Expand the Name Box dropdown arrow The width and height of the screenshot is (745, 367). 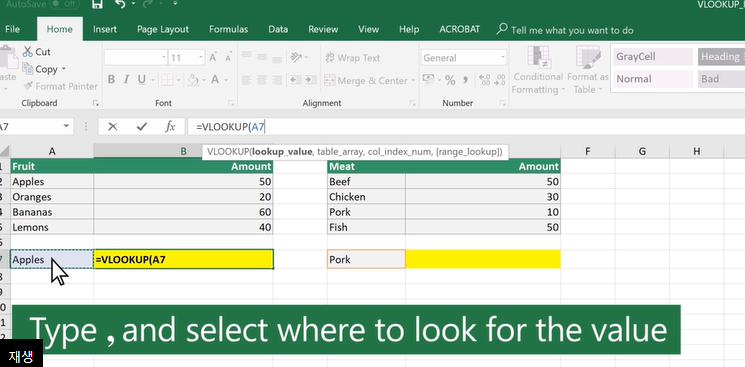[x=66, y=126]
